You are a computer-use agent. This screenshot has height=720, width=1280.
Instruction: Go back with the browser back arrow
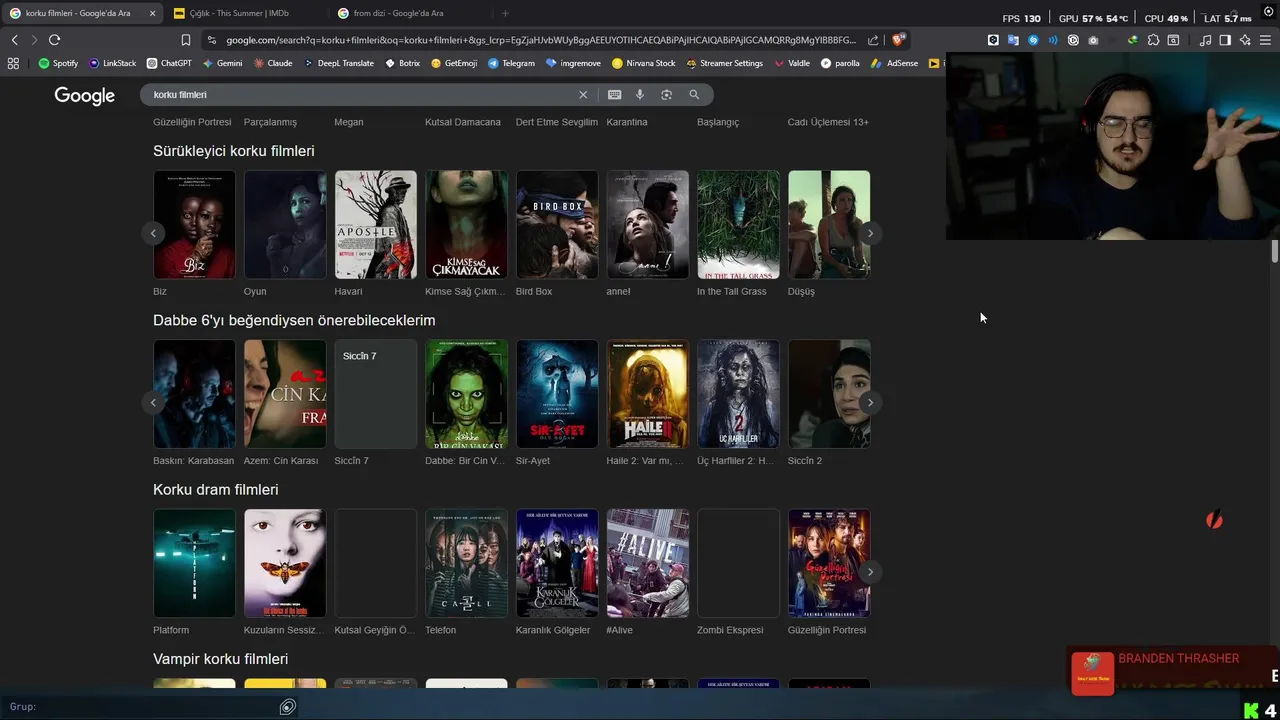point(14,40)
